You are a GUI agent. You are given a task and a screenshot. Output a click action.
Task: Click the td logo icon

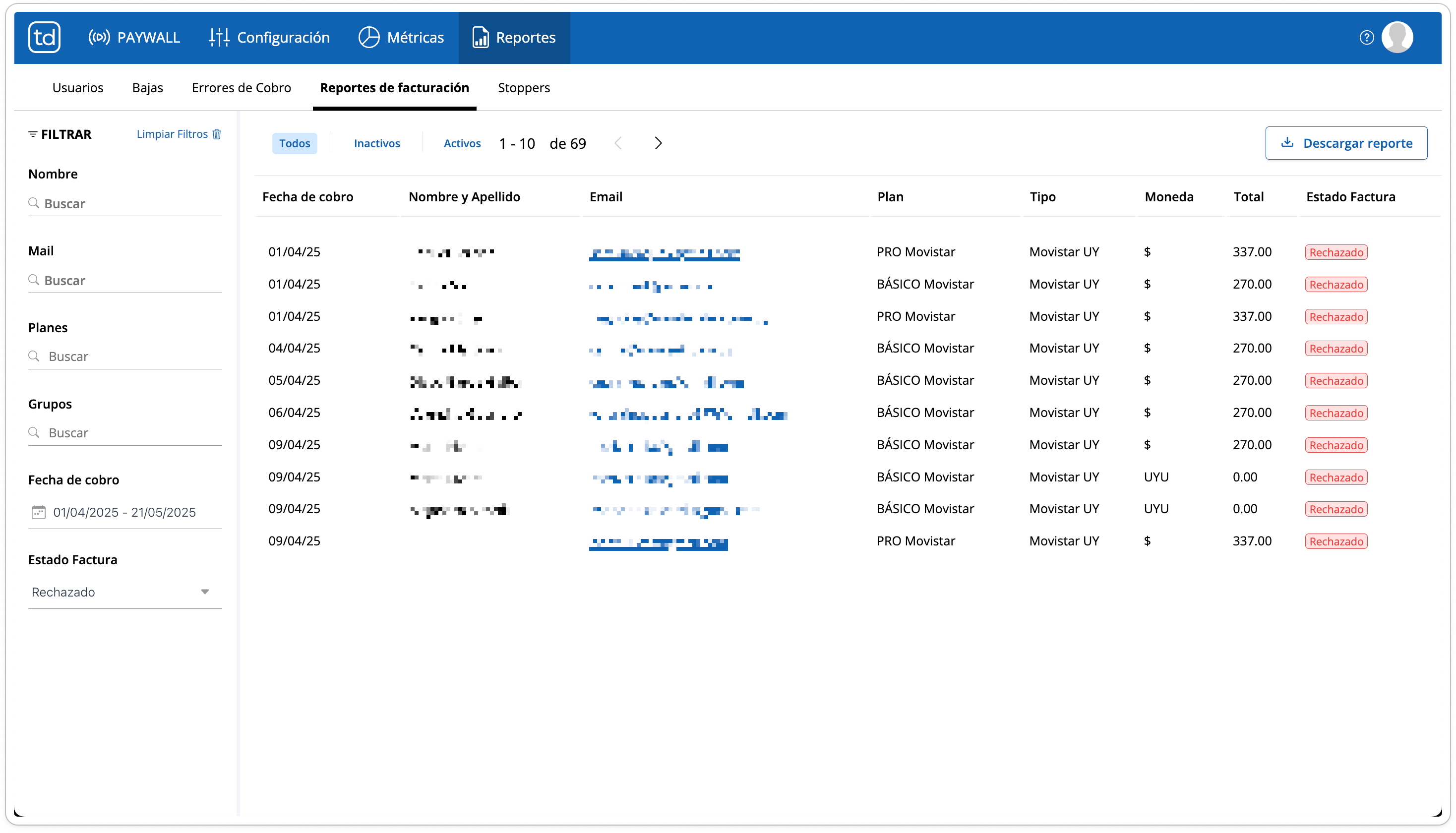(x=45, y=37)
